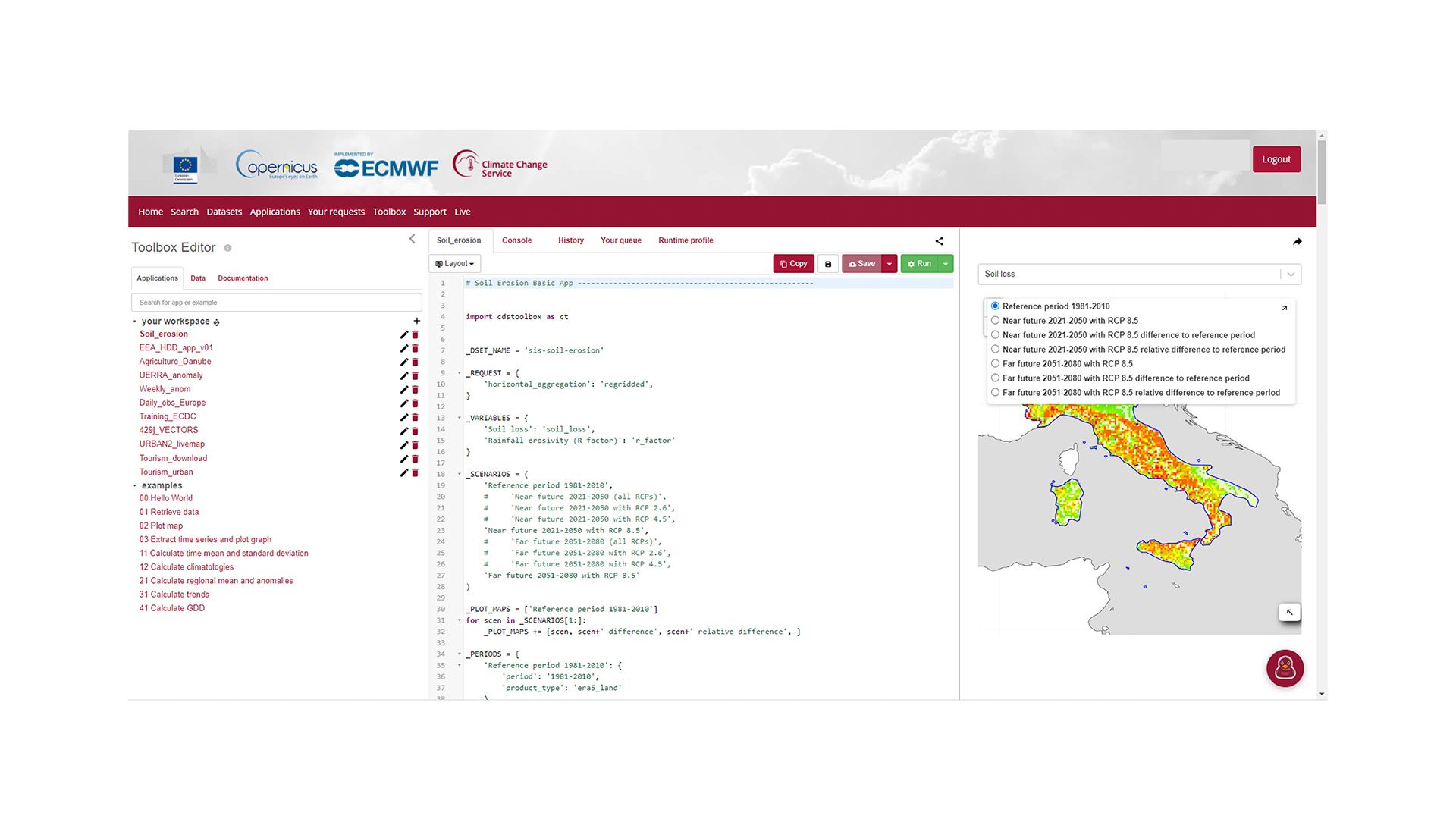Choose Reference period 1981-2010 radio option
This screenshot has width=1456, height=819.
pyautogui.click(x=996, y=306)
